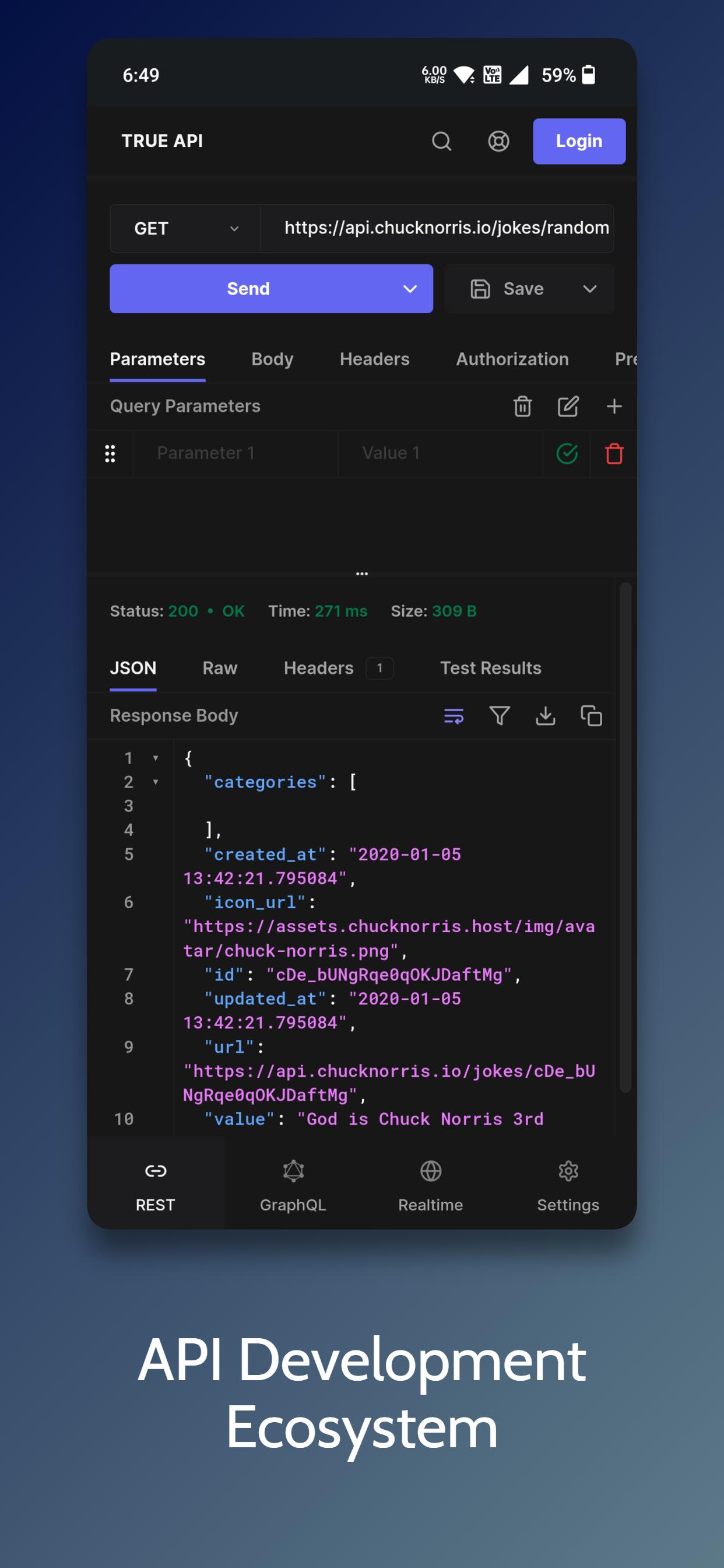This screenshot has height=1568, width=724.
Task: Switch to the Authorization tab
Action: point(512,359)
